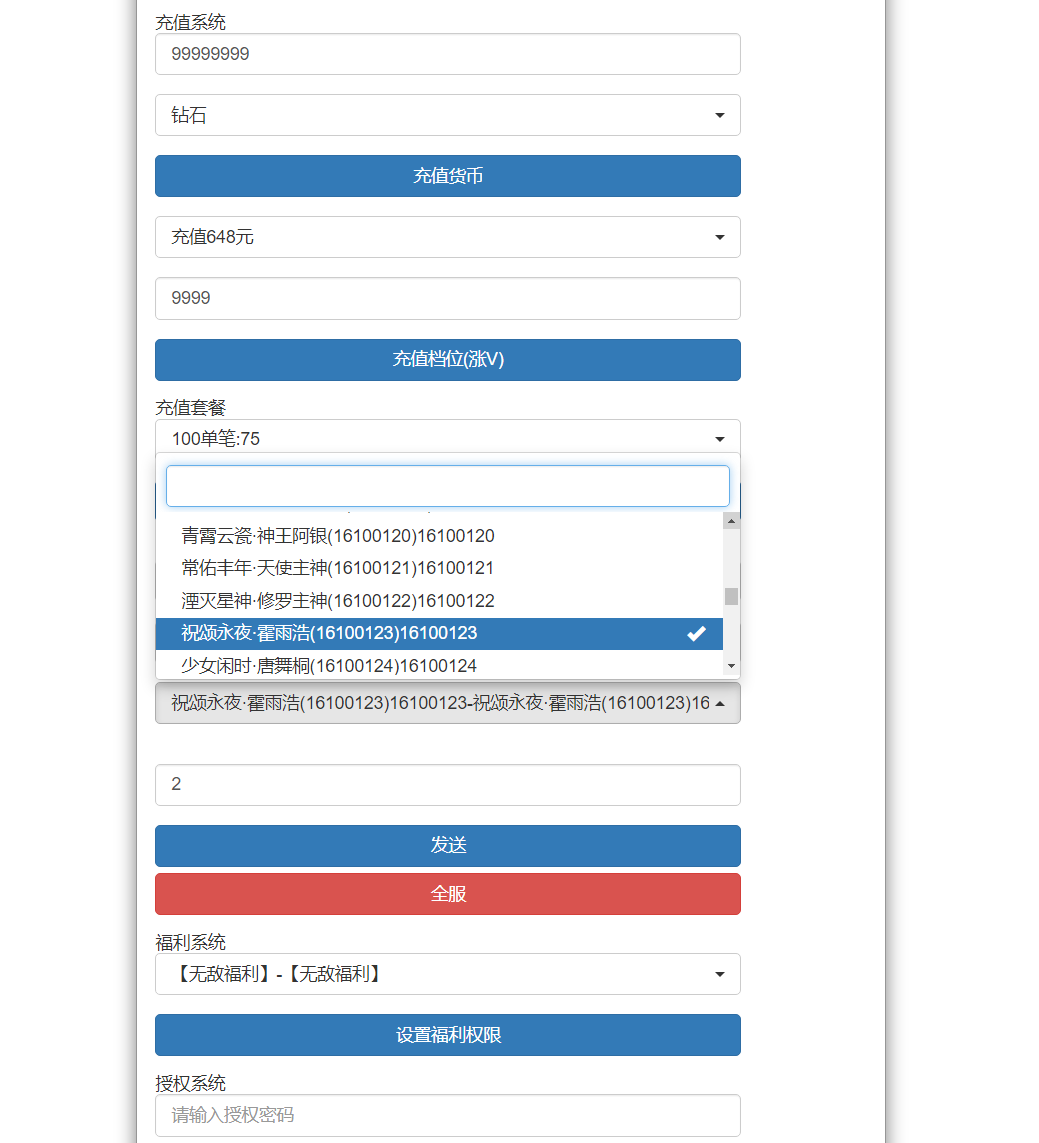Click the scroll down arrow in list
Image resolution: width=1039 pixels, height=1143 pixels.
[731, 666]
